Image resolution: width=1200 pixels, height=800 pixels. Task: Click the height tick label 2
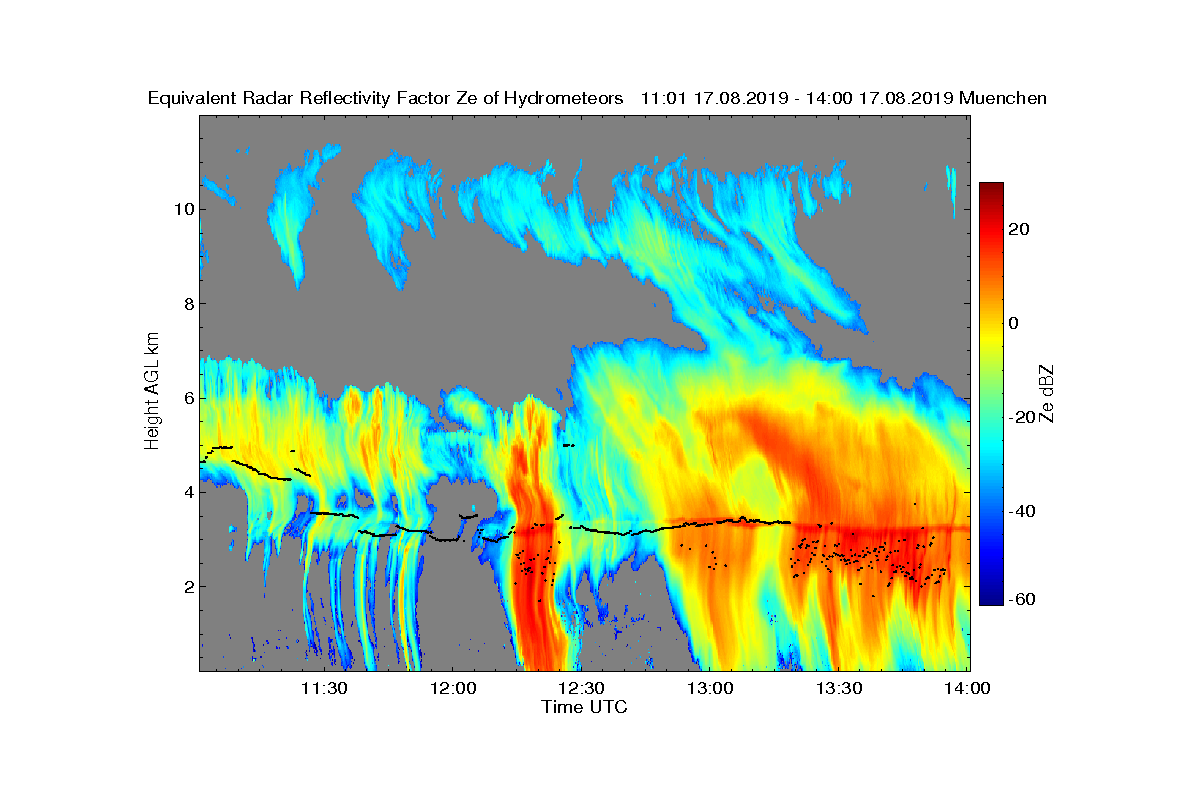tap(187, 586)
